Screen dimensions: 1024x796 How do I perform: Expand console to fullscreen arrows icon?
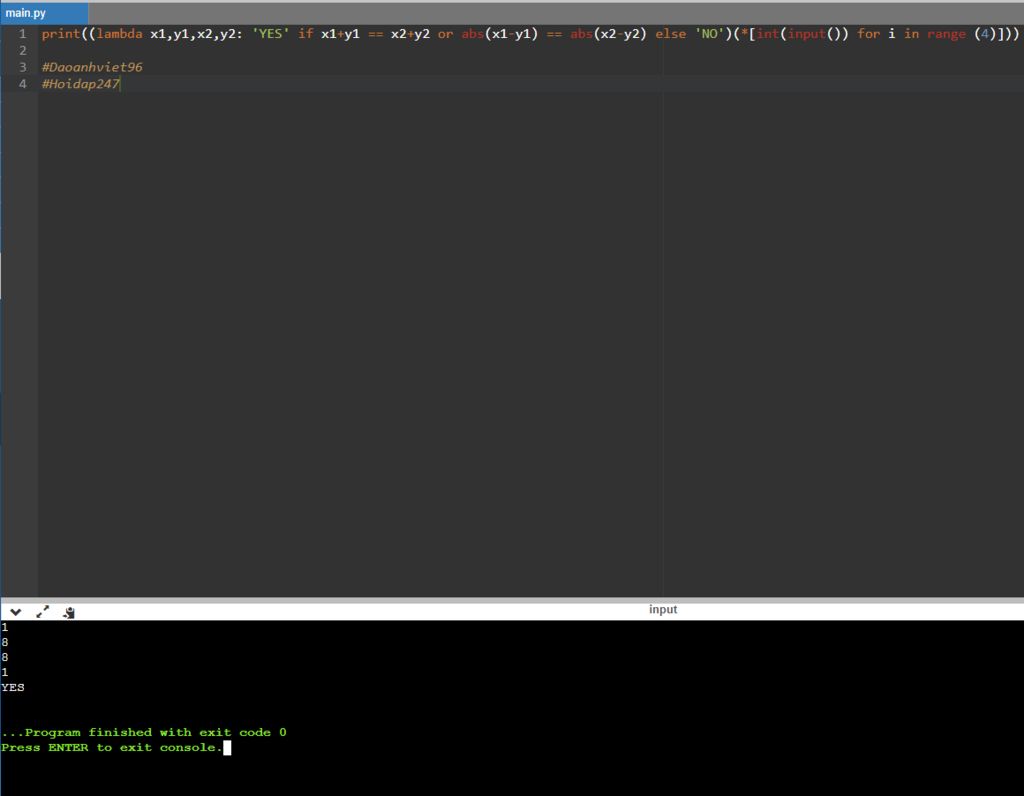click(42, 612)
